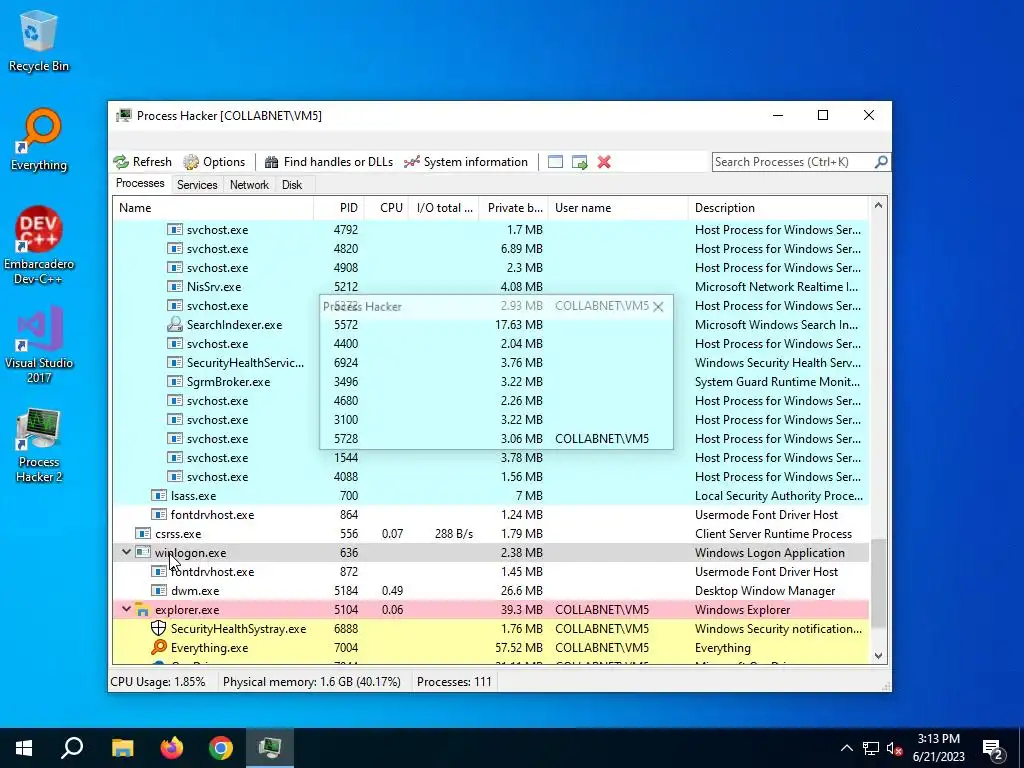Open the Options toolbar menu
Screen dimensions: 1024x768
214,162
